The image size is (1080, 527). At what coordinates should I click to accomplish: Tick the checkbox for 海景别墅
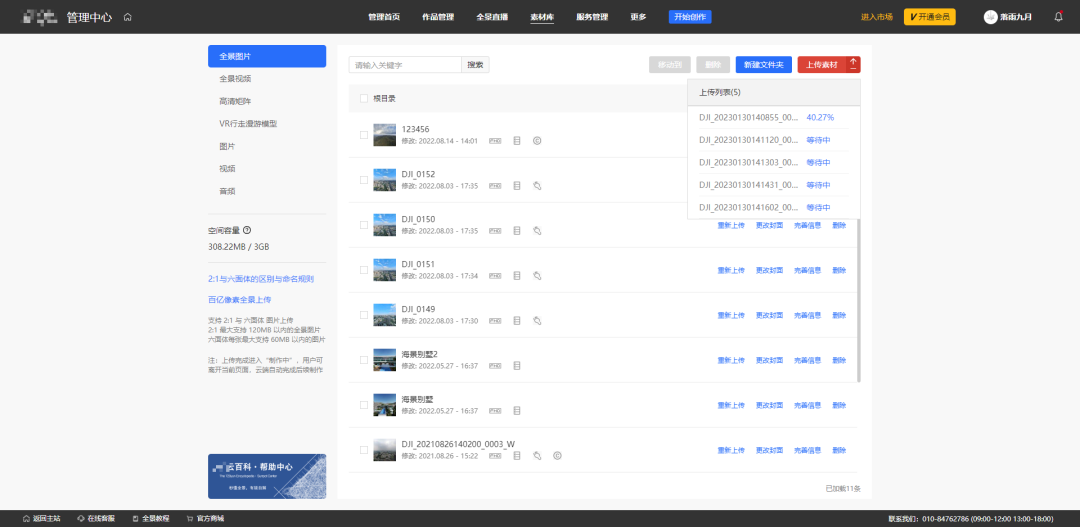tap(364, 405)
